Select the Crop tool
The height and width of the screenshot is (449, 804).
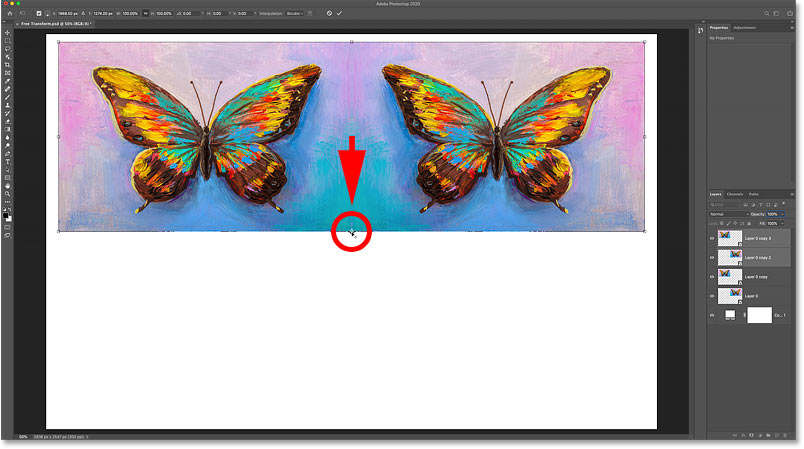tap(8, 65)
